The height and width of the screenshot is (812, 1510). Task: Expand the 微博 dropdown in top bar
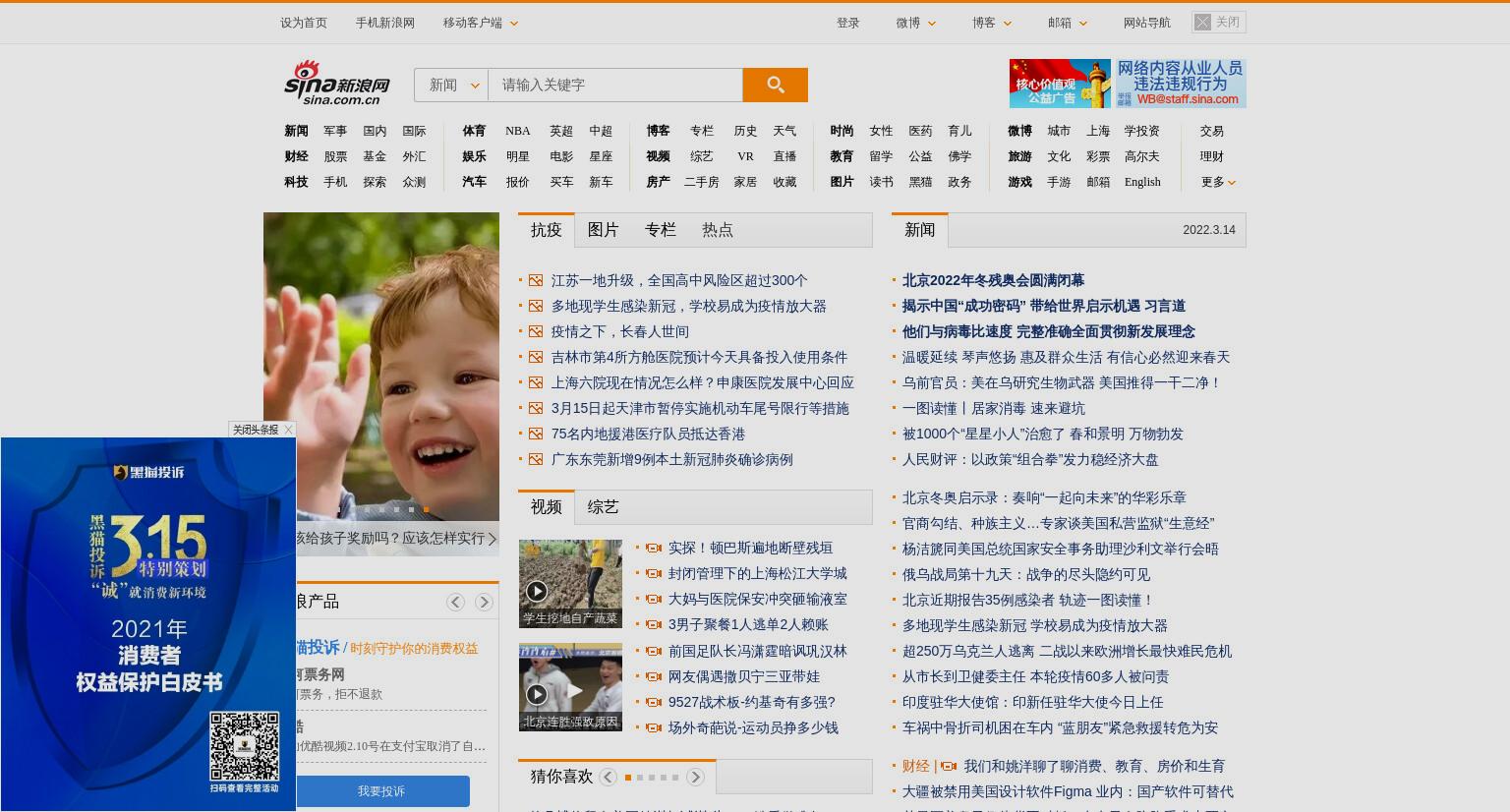point(916,23)
